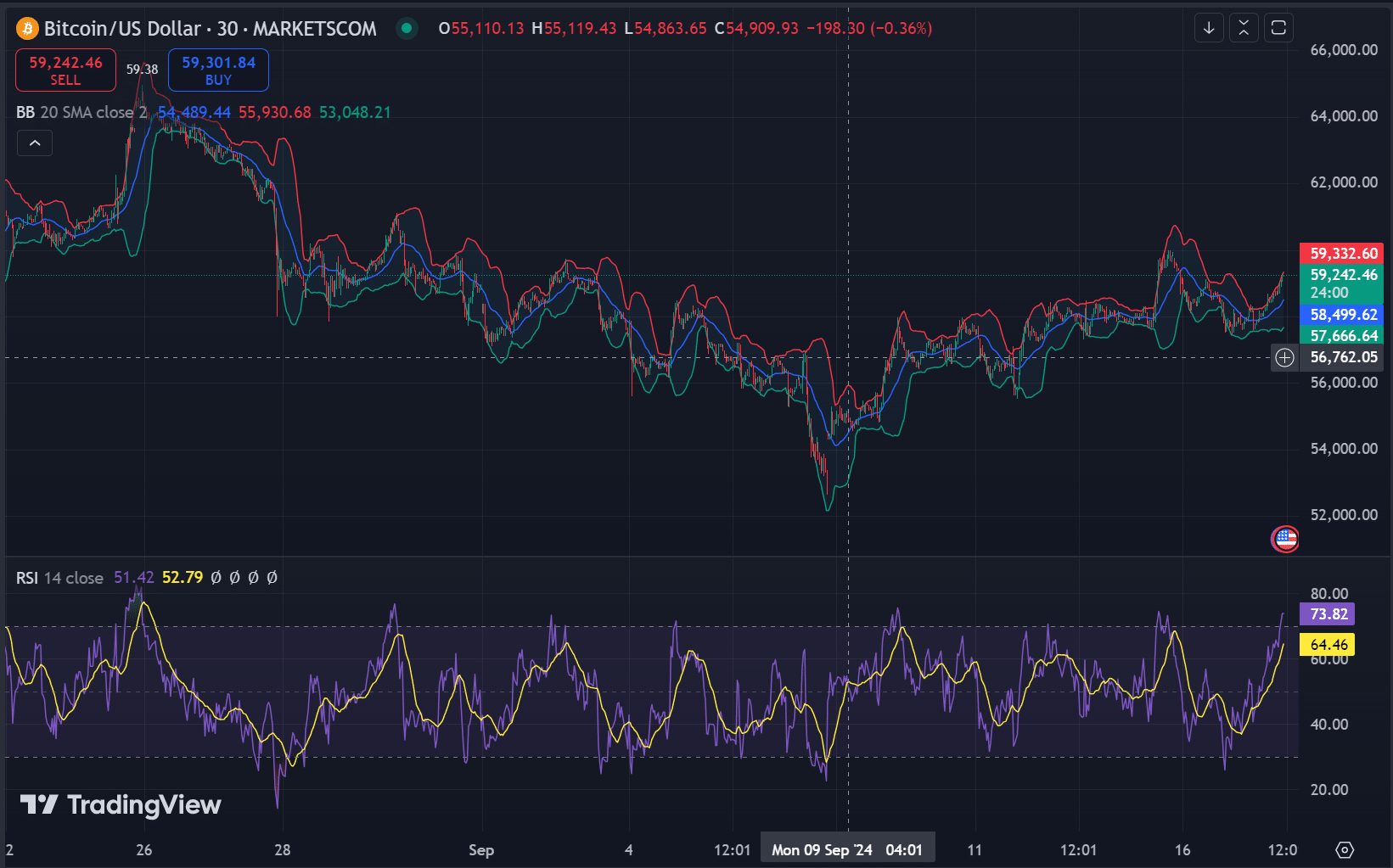Click the 64.46 yellow RSI label

click(1328, 645)
